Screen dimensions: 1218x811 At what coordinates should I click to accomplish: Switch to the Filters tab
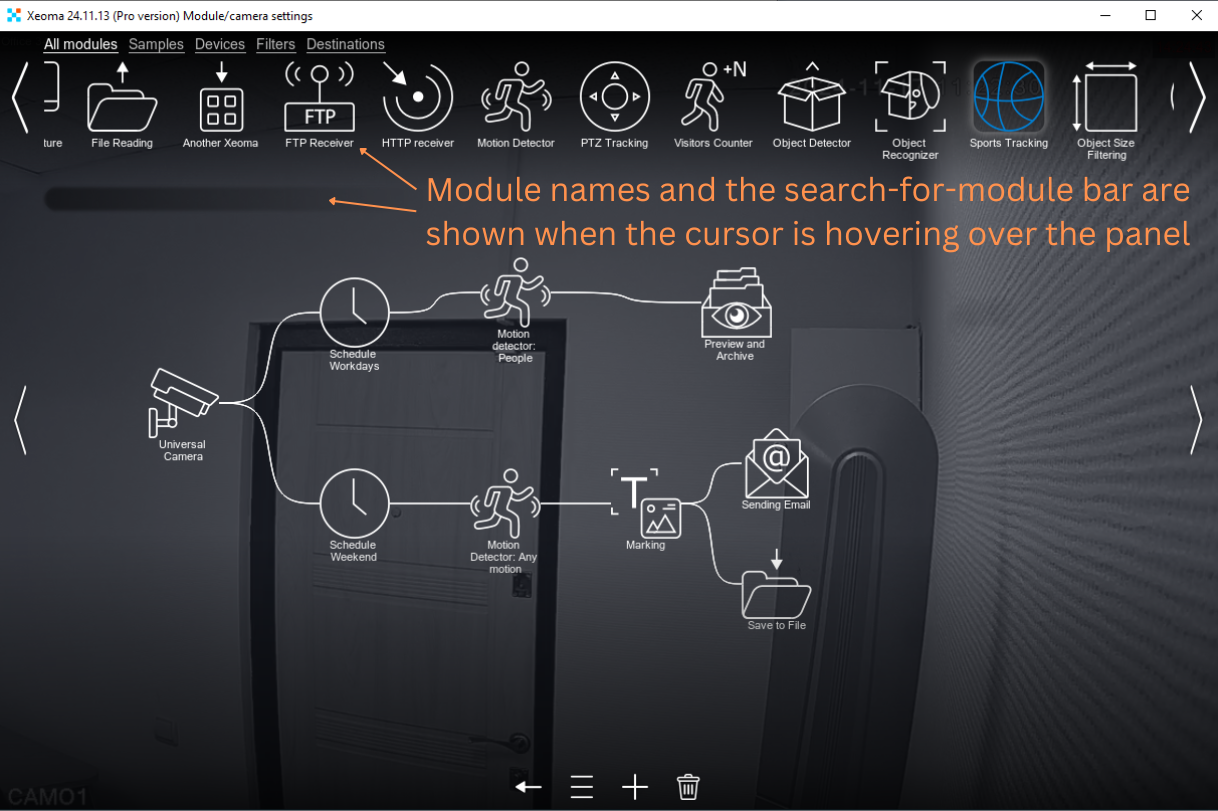pyautogui.click(x=276, y=44)
